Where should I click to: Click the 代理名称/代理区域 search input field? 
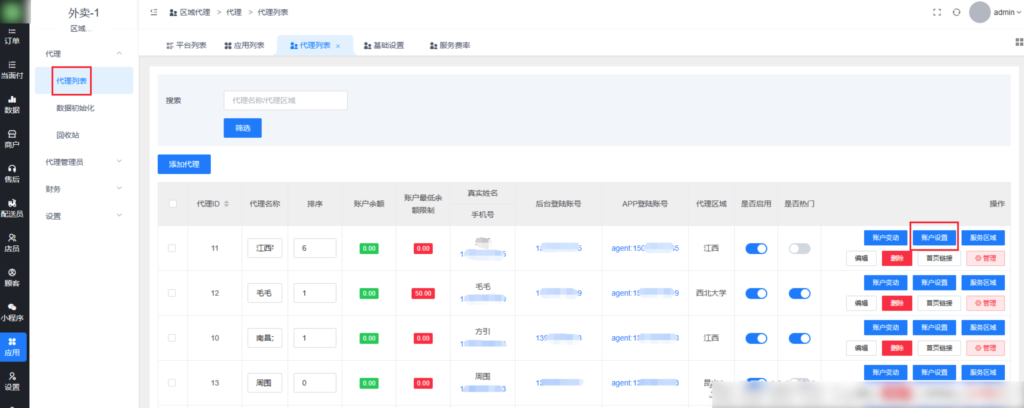point(285,100)
